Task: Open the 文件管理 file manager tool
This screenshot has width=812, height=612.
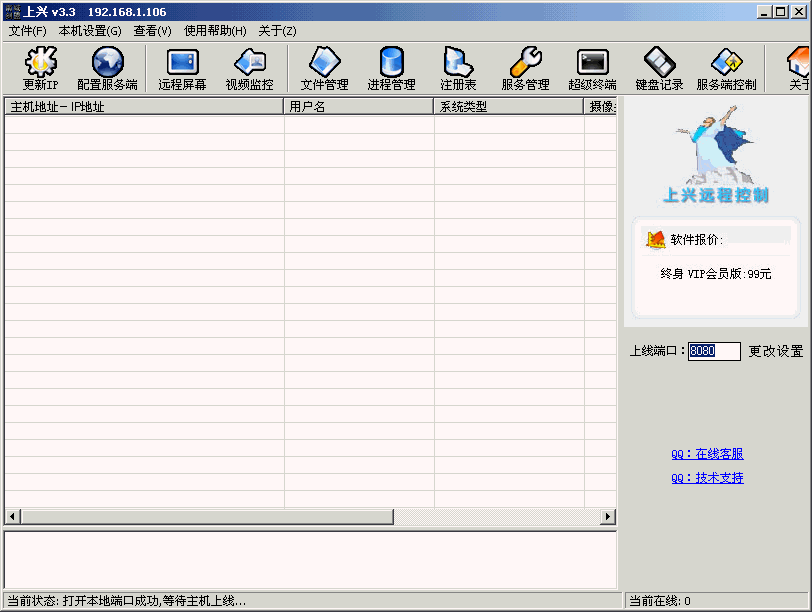Action: (324, 68)
